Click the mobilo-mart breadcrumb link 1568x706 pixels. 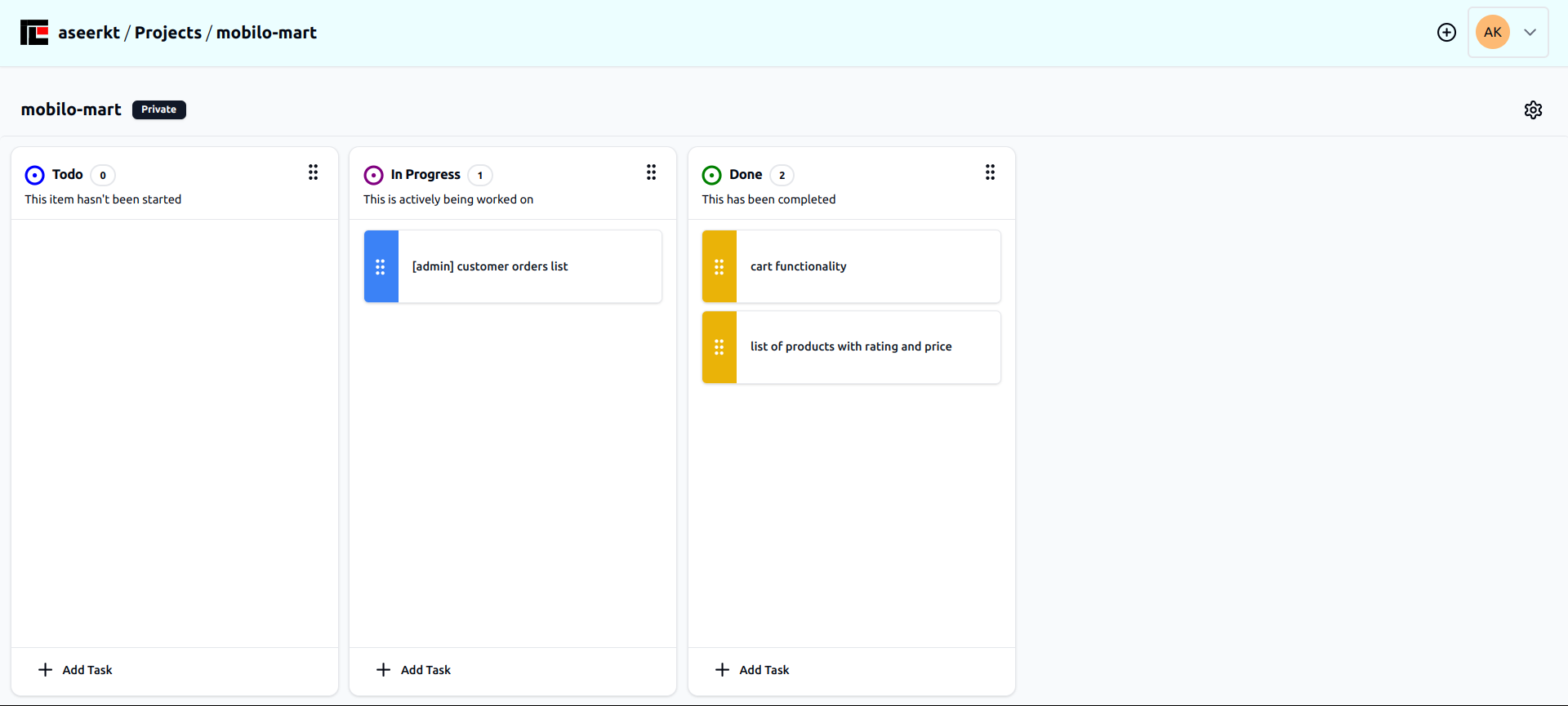click(x=266, y=33)
